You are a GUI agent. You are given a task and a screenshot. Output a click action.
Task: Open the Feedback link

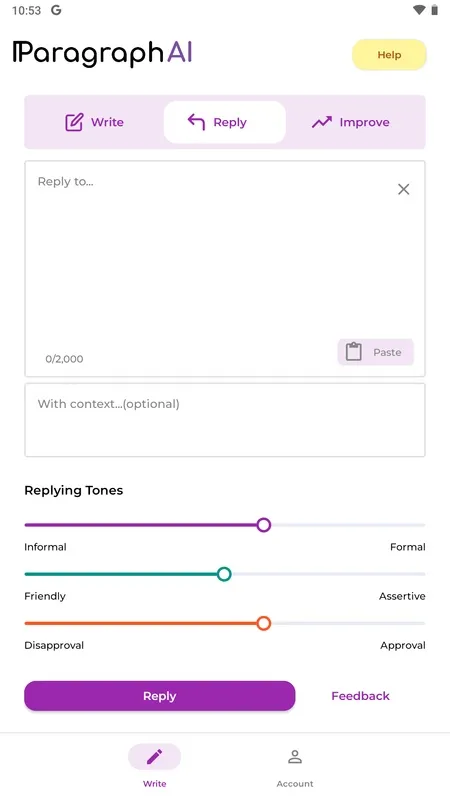tap(360, 696)
